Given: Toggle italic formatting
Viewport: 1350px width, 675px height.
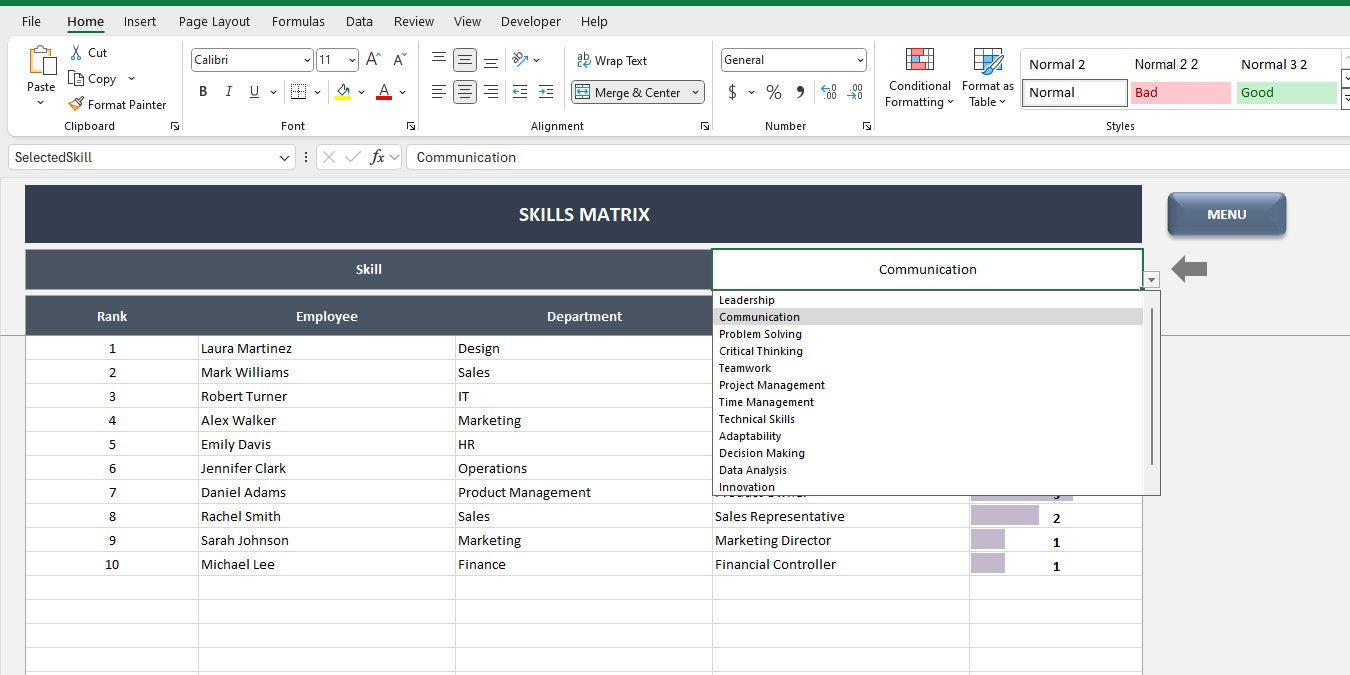Looking at the screenshot, I should pos(229,92).
